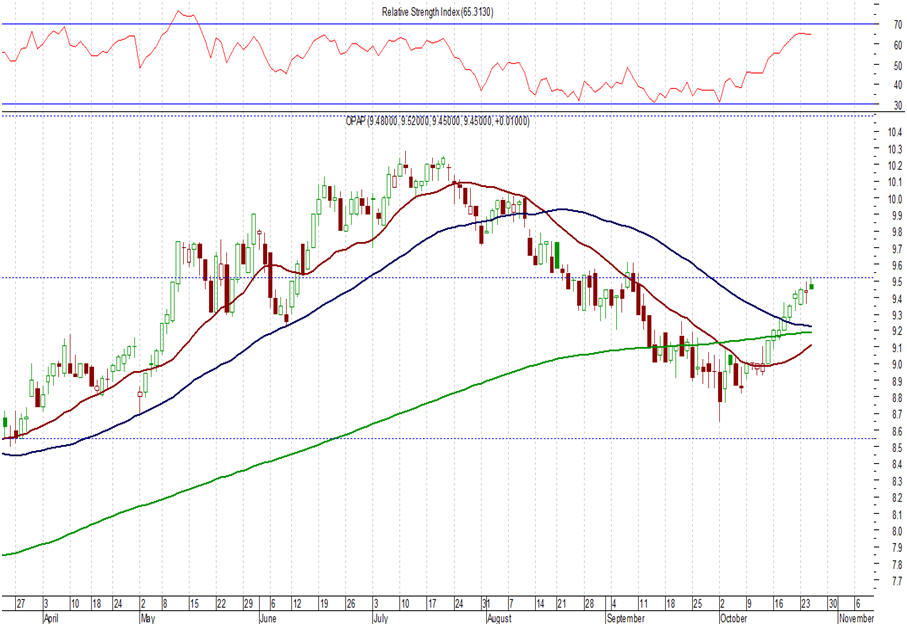Select the October month label
The height and width of the screenshot is (626, 907).
coord(733,618)
